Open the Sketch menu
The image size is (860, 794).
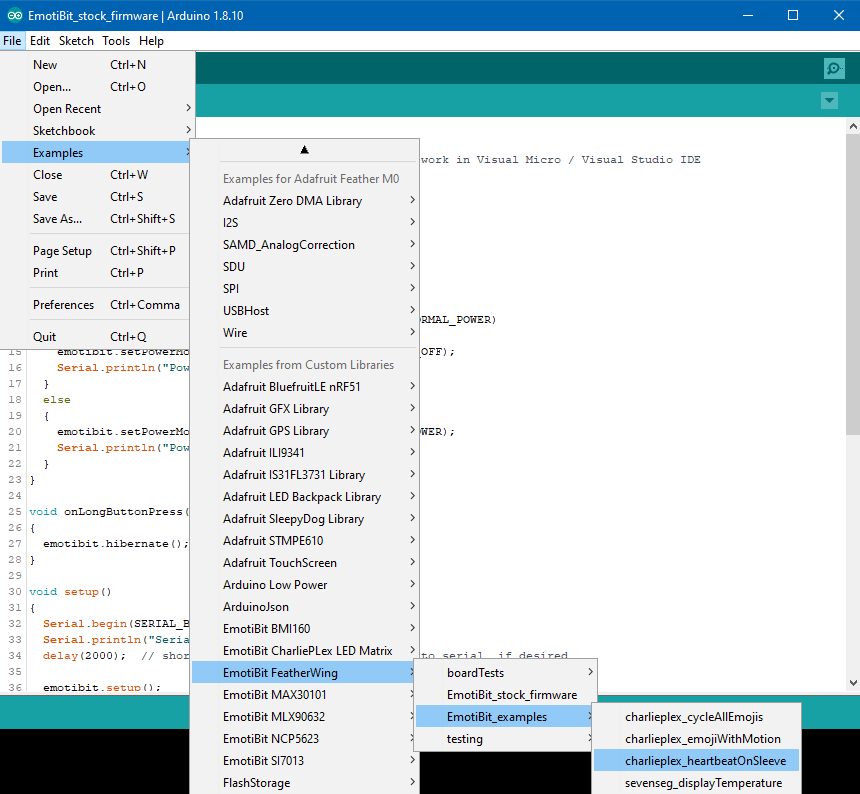pos(76,41)
